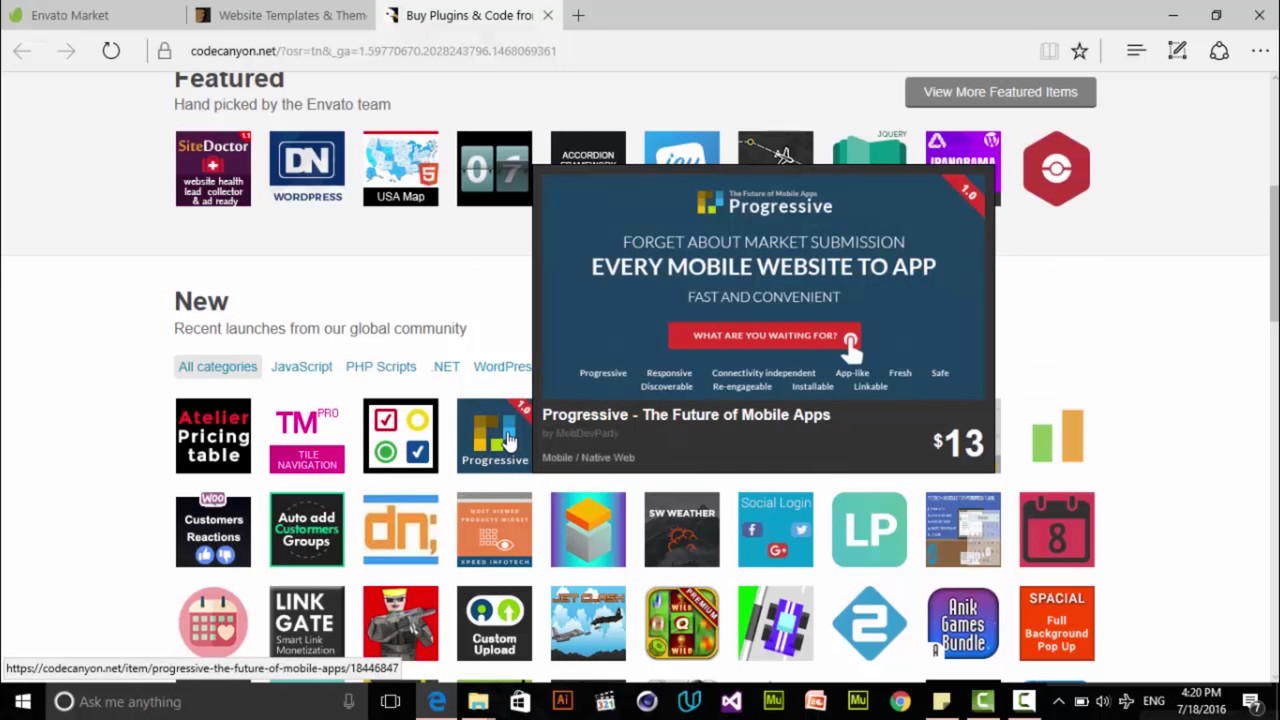Make a Web Note
Viewport: 1280px width, 720px height.
click(1177, 51)
